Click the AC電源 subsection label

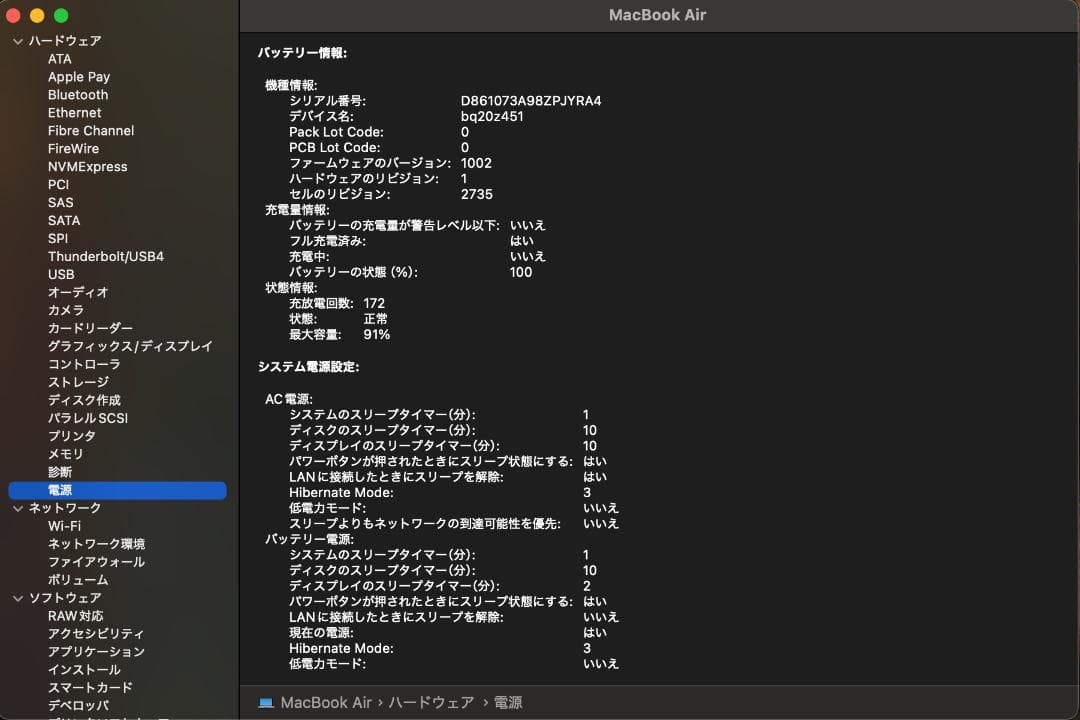tap(289, 399)
